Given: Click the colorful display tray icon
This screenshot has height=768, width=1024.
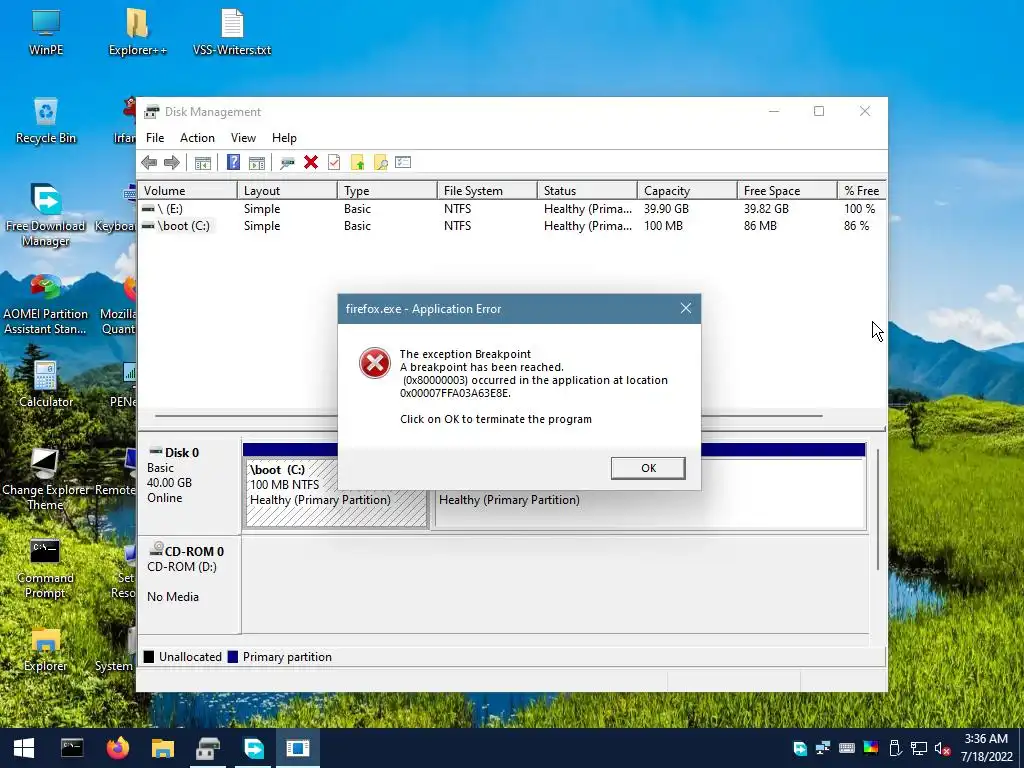Looking at the screenshot, I should click(871, 748).
